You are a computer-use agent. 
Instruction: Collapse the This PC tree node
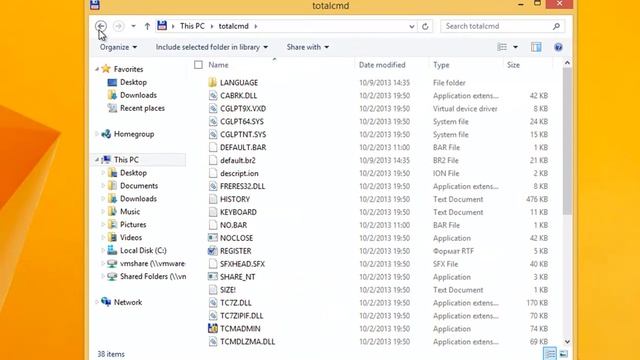pos(97,160)
